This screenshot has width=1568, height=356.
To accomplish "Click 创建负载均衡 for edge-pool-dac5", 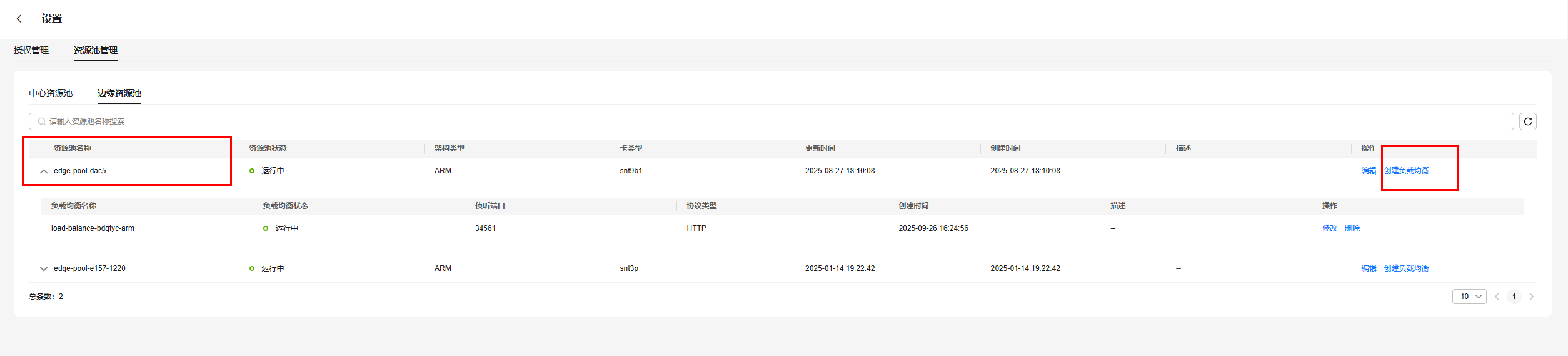I will 1406,171.
